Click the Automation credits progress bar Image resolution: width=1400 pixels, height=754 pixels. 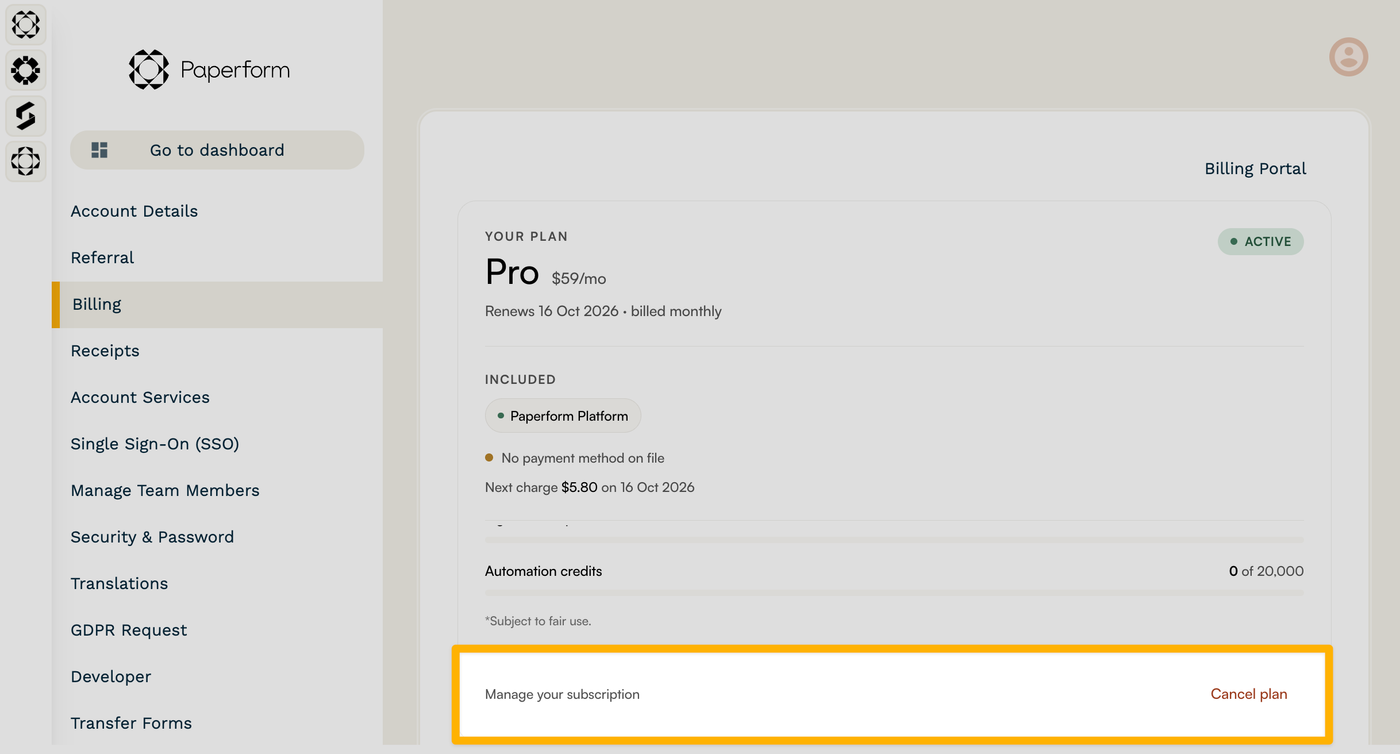point(894,593)
